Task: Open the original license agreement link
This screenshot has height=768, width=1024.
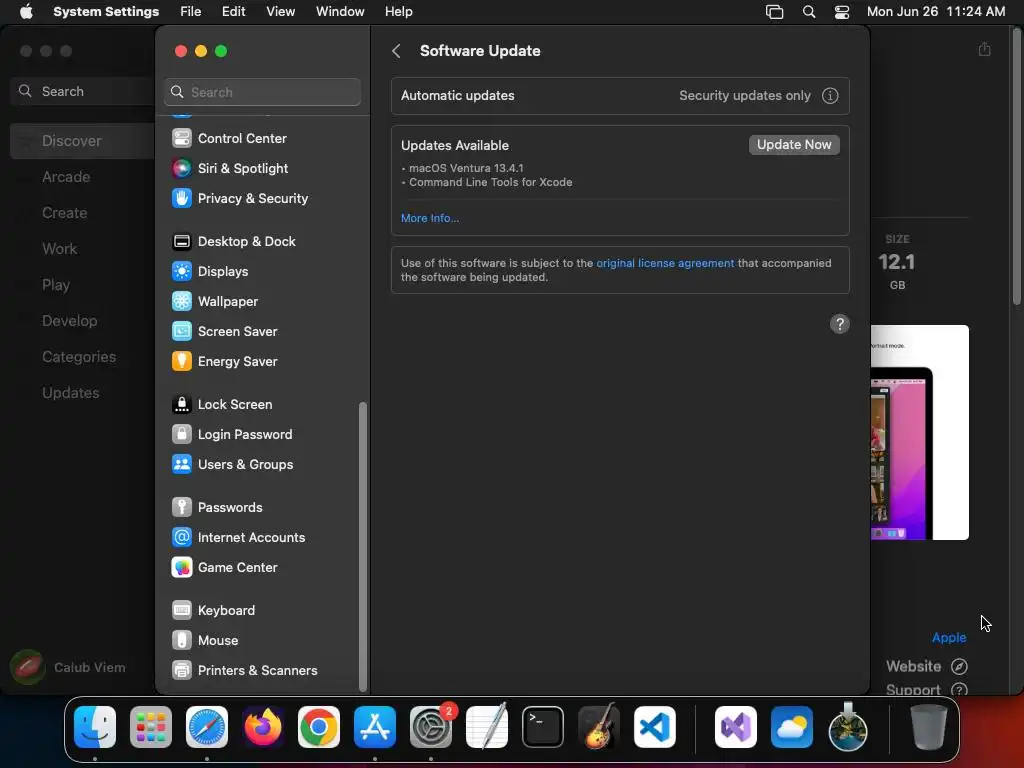Action: pos(665,263)
